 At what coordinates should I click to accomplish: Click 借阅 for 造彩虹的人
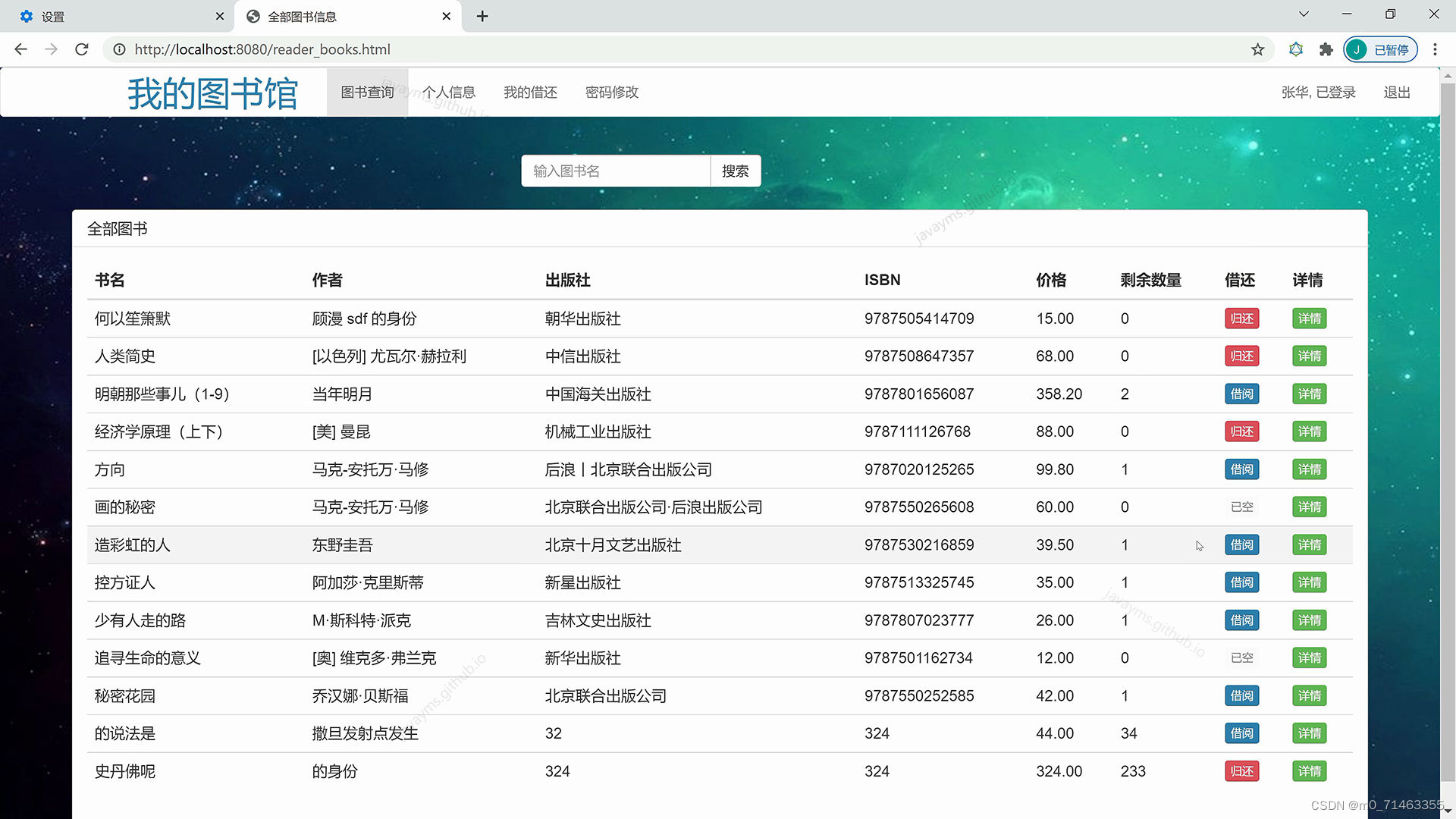click(1241, 544)
